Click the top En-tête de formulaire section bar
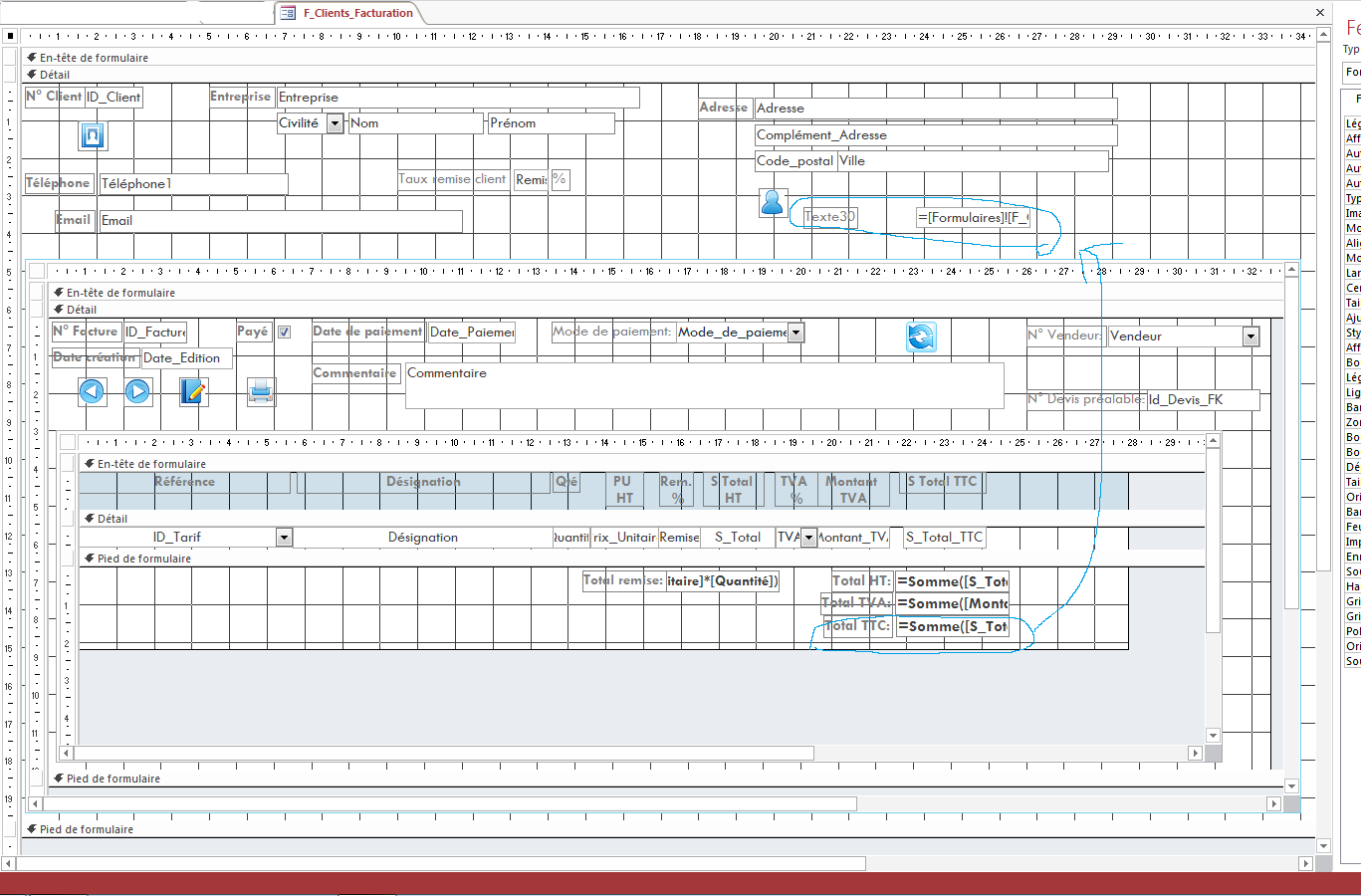This screenshot has height=896, width=1361. 669,58
